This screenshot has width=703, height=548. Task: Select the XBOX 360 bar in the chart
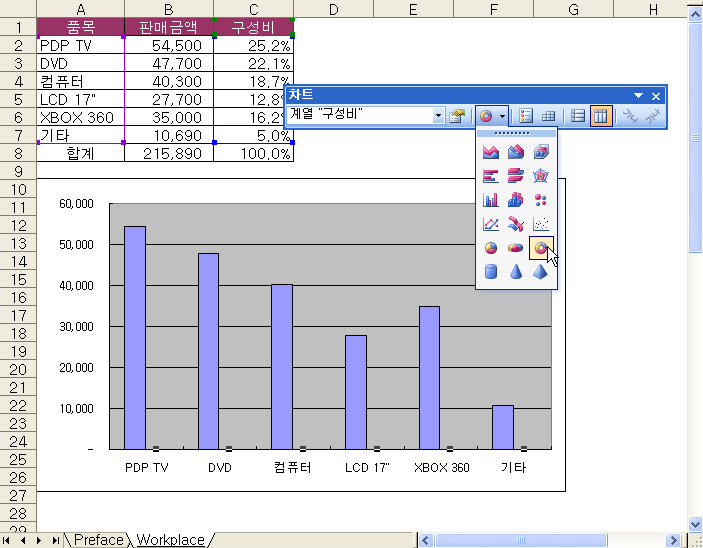coord(429,378)
